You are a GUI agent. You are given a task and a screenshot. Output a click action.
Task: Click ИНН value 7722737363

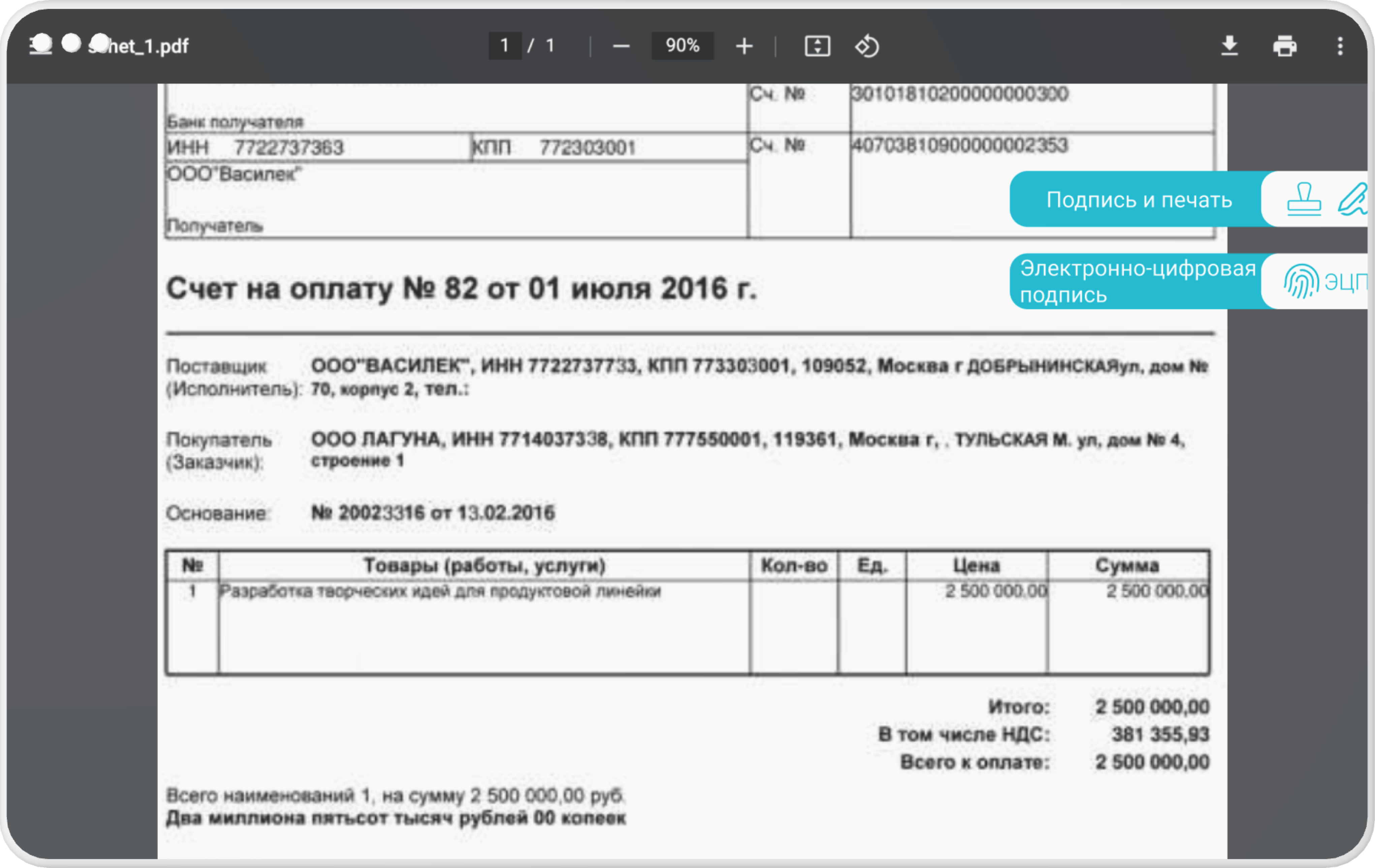(288, 148)
